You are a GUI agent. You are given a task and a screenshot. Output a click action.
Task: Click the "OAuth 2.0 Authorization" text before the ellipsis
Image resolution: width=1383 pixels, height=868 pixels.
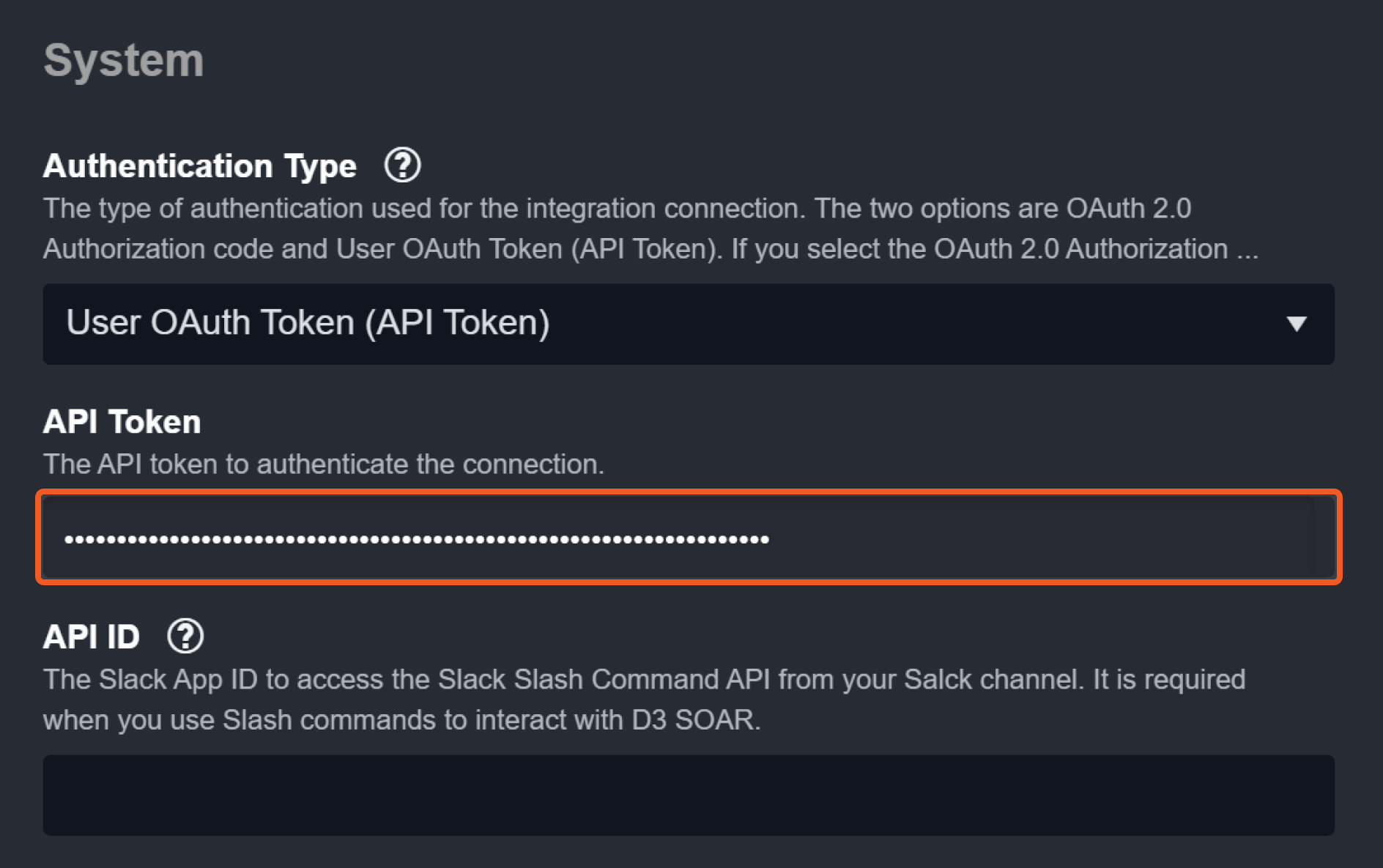pos(1080,249)
